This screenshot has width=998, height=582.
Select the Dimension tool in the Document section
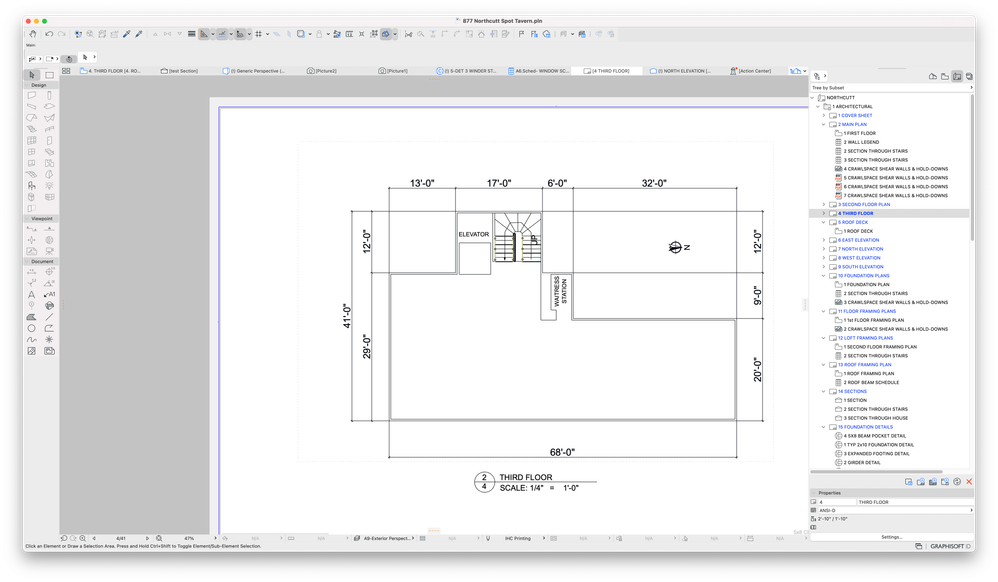click(31, 269)
